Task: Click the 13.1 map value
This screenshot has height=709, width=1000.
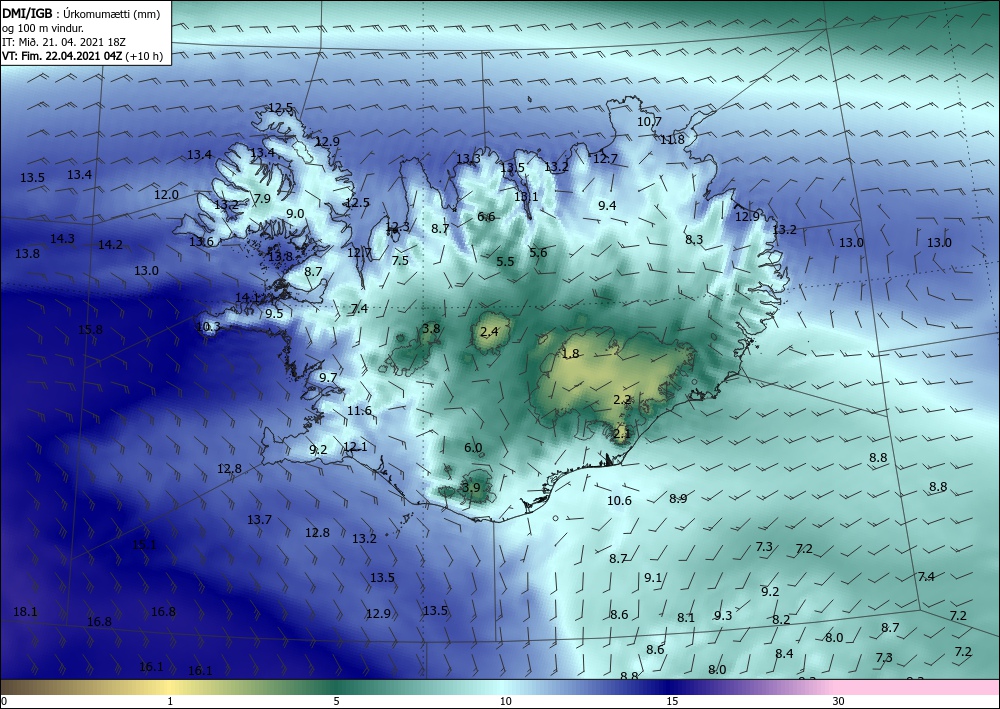Action: tap(526, 196)
